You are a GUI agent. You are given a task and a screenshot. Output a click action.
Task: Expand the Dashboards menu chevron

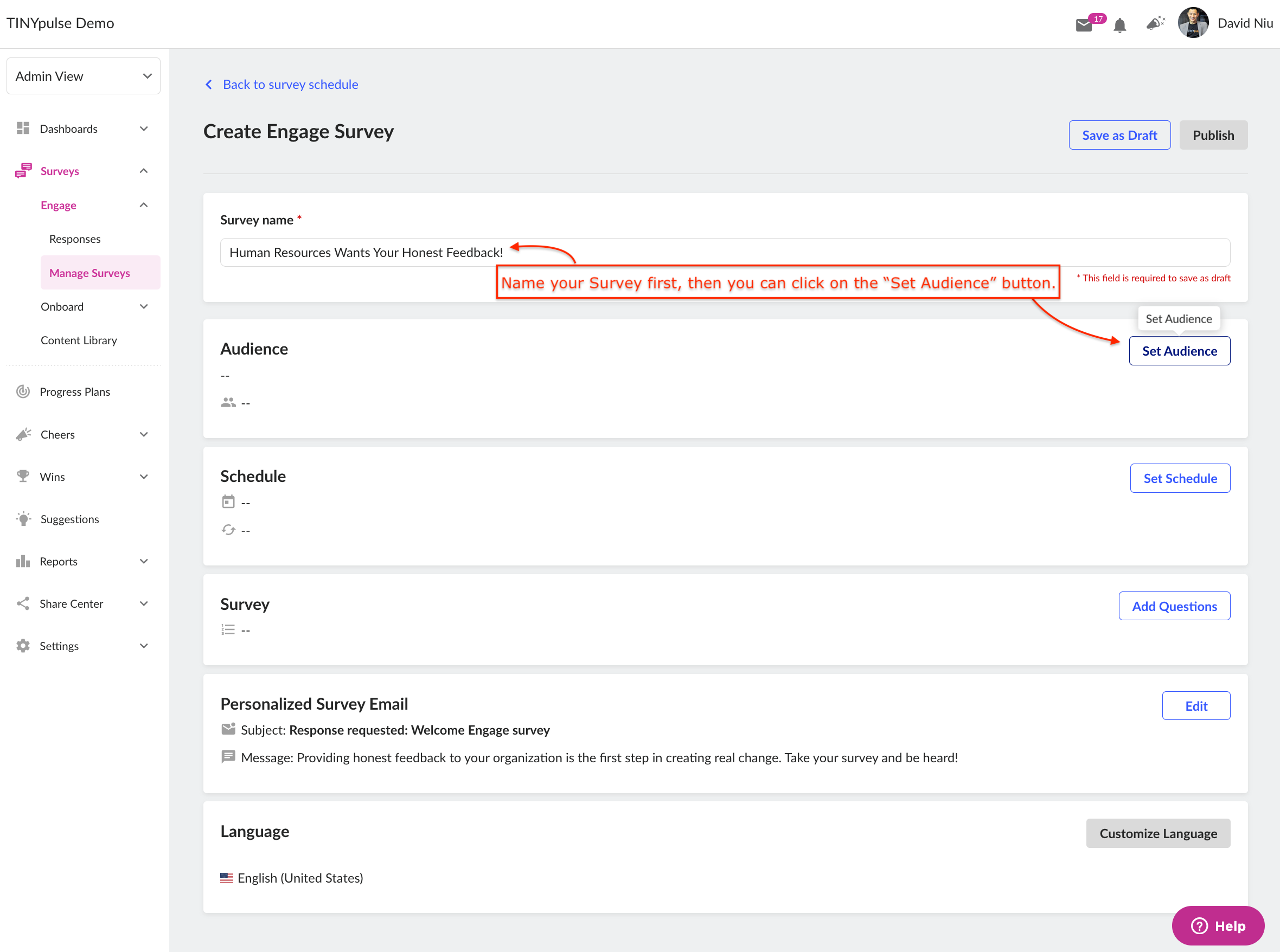click(x=144, y=128)
